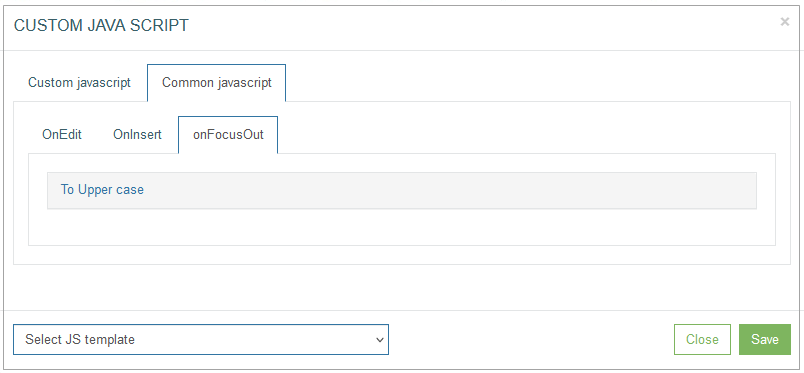Select the Common javascript tab

216,83
